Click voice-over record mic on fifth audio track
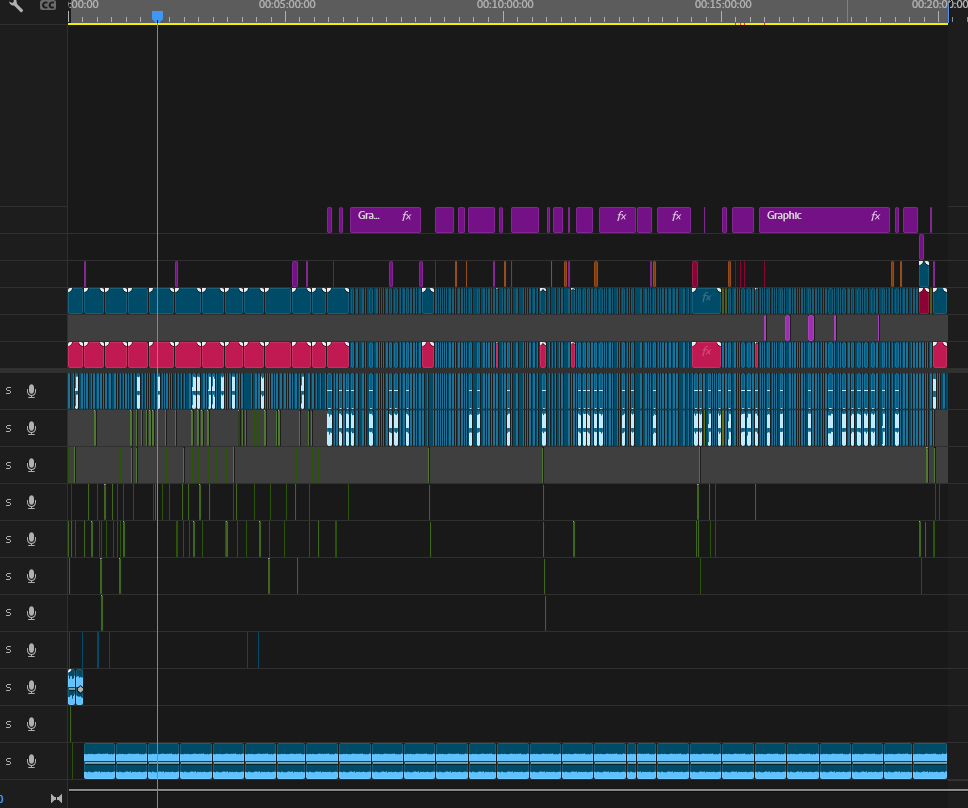Screen dimensions: 968x808 (31, 539)
